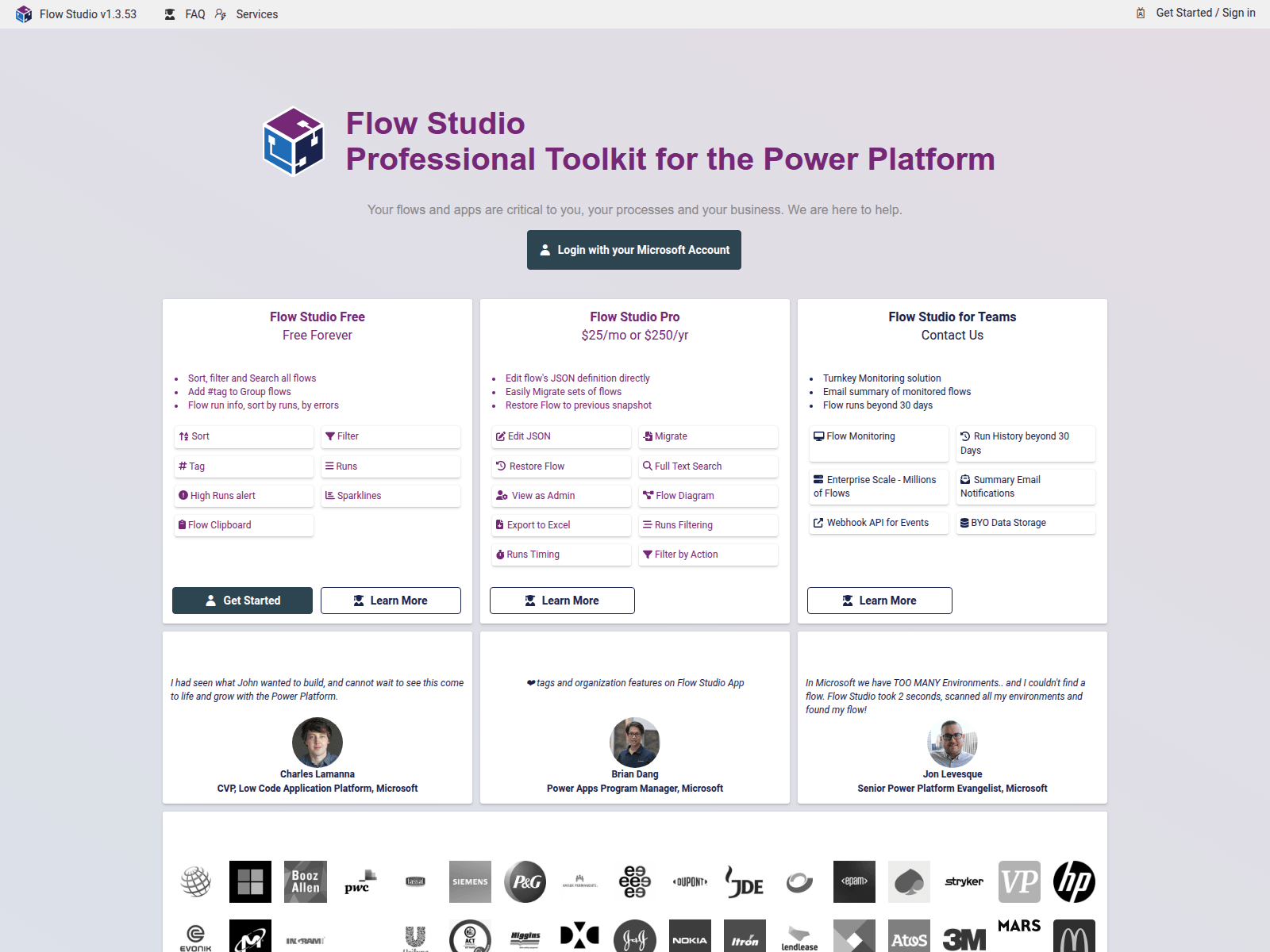The height and width of the screenshot is (952, 1270).
Task: Click the Evonik logo
Action: (x=195, y=937)
